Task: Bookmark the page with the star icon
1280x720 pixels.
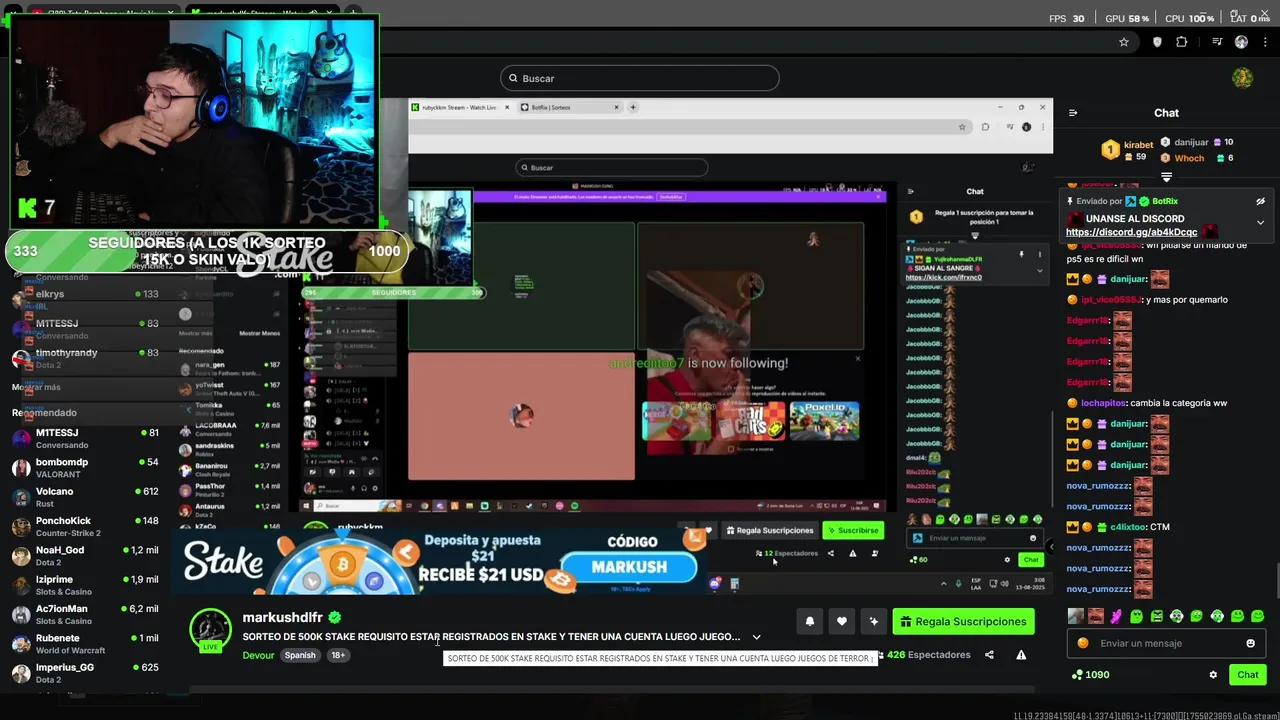Action: [x=1124, y=42]
